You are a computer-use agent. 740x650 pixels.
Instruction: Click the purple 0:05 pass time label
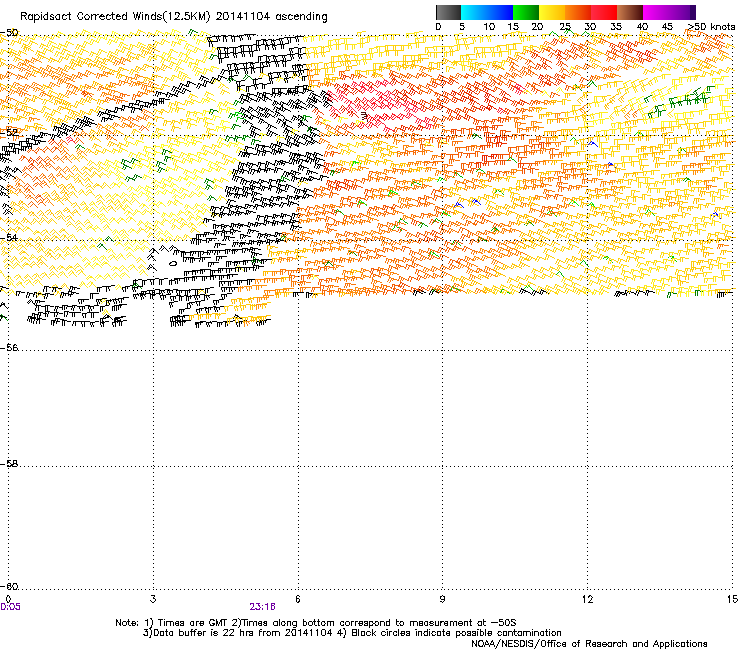[x=10, y=607]
